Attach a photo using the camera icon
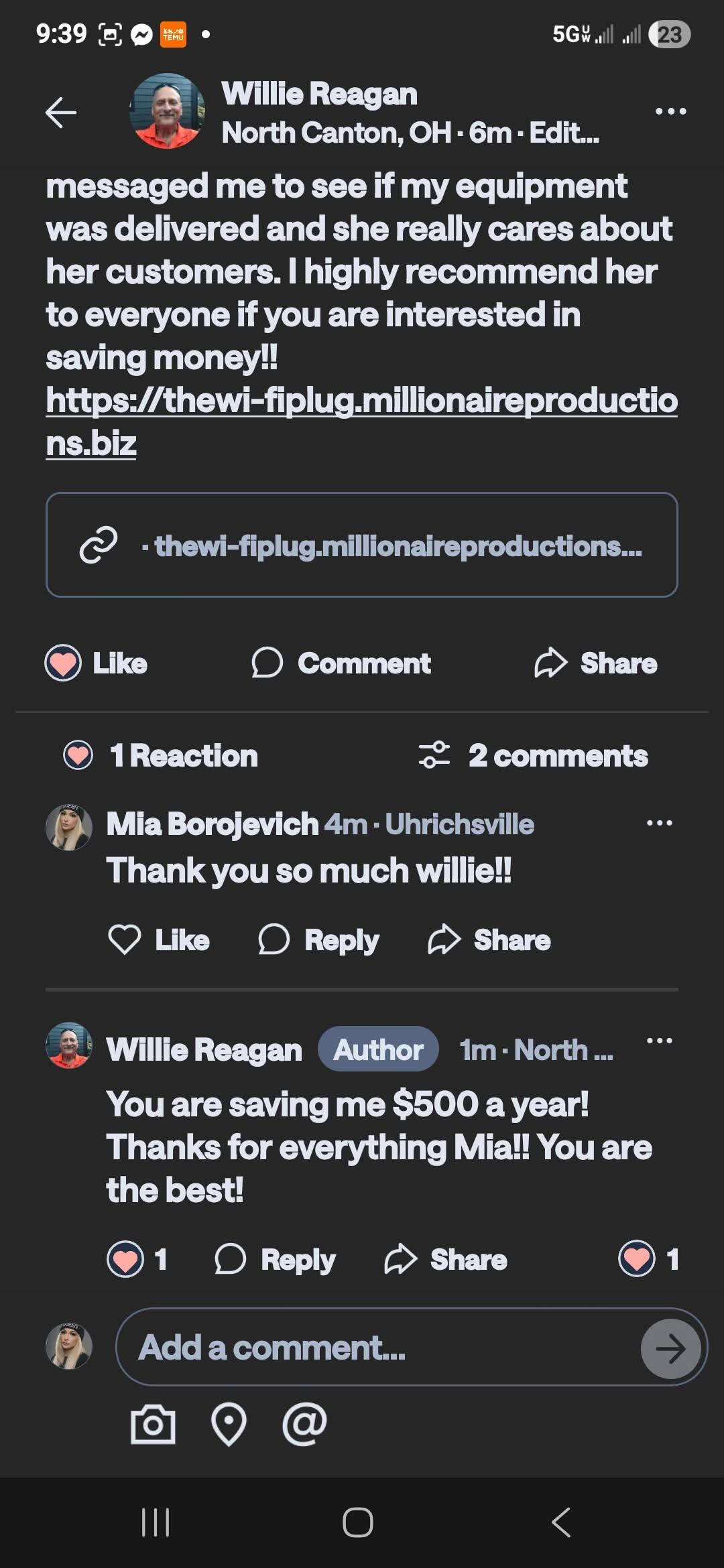 point(153,1425)
